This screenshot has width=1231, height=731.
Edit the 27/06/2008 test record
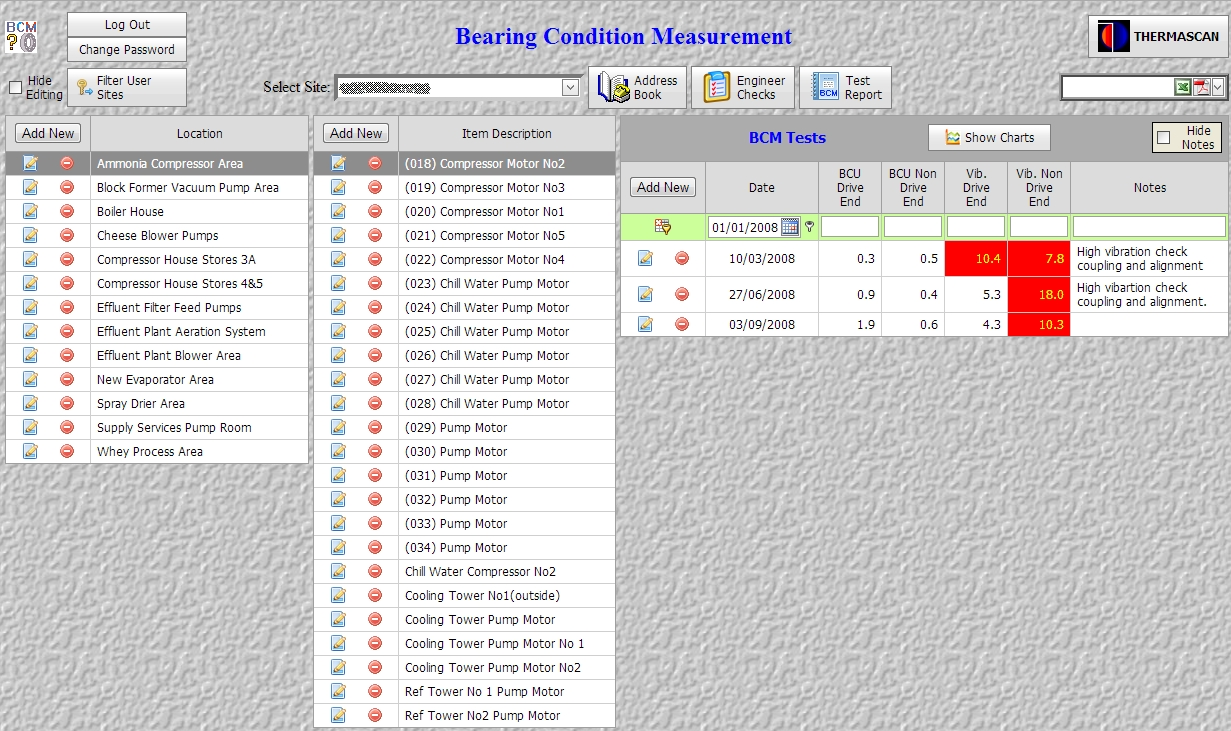[x=645, y=294]
